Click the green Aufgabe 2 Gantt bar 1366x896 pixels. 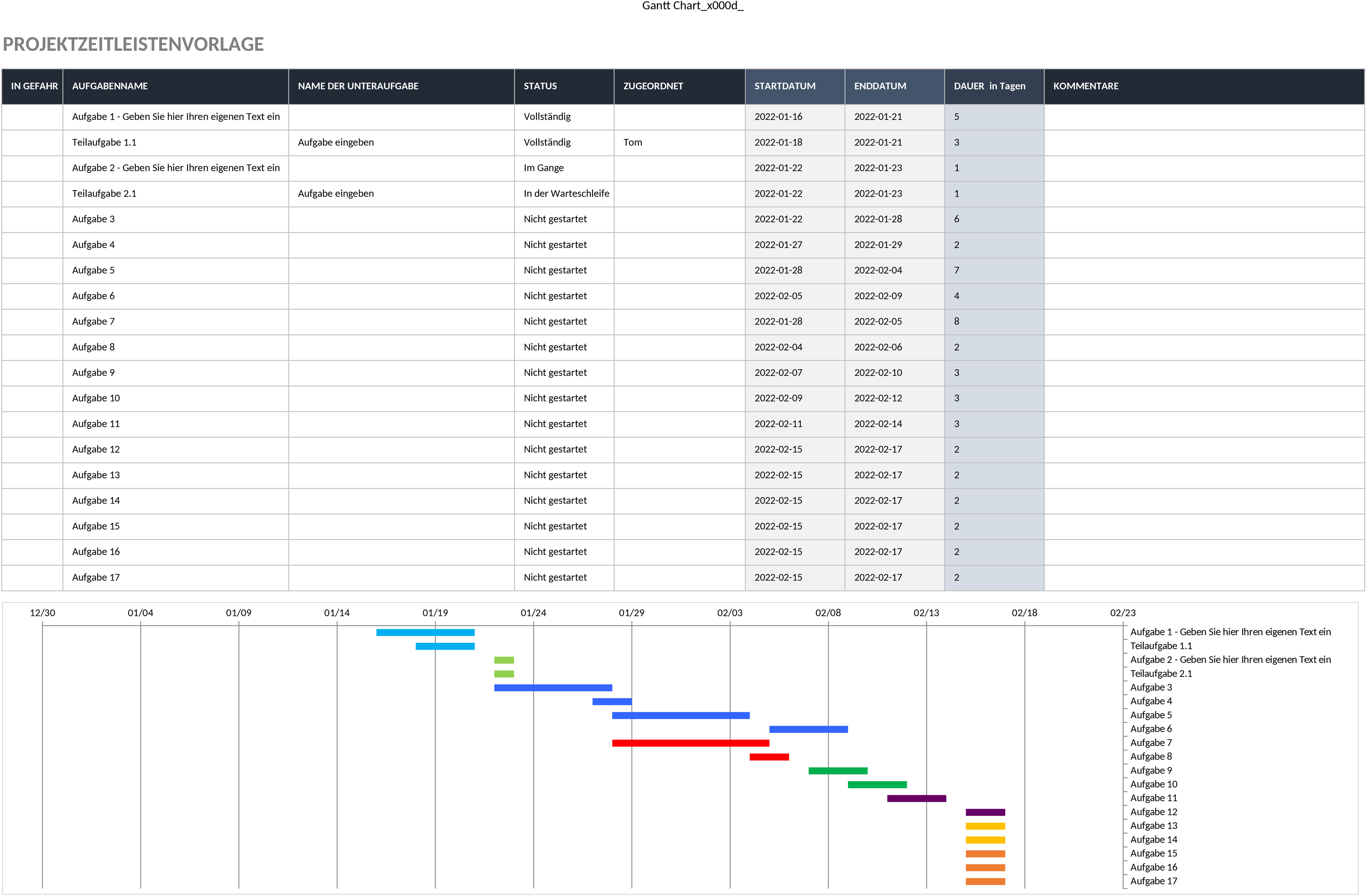[504, 660]
